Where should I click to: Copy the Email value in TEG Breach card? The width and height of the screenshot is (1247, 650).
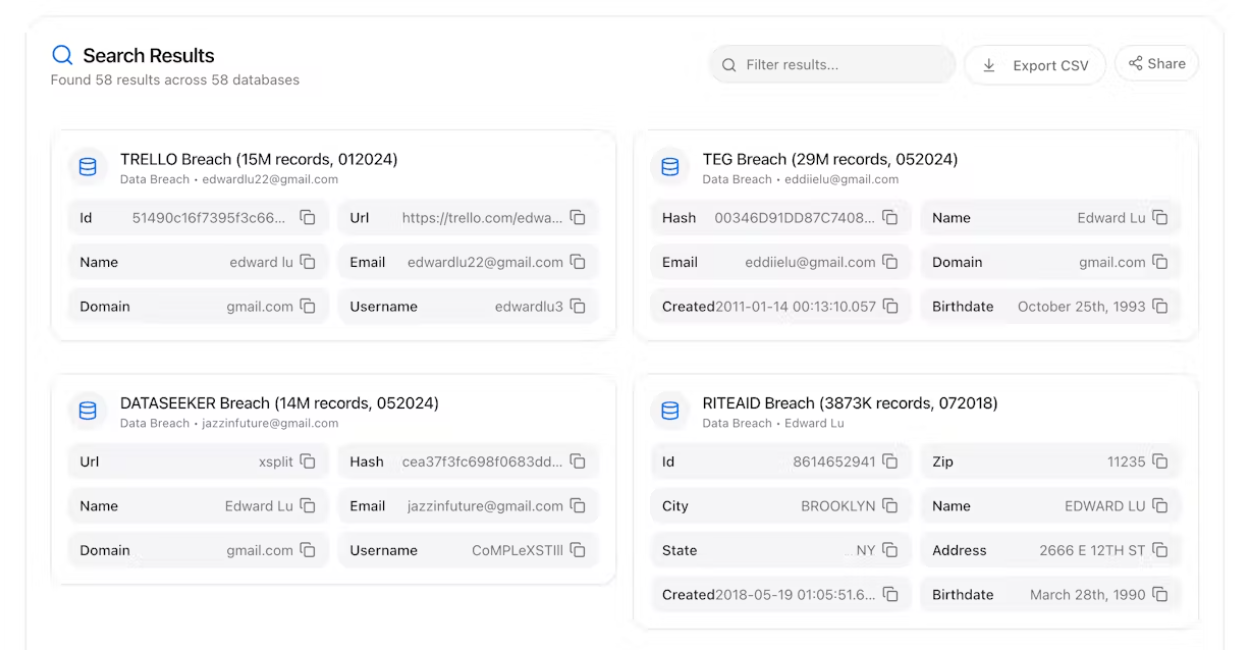tap(890, 262)
